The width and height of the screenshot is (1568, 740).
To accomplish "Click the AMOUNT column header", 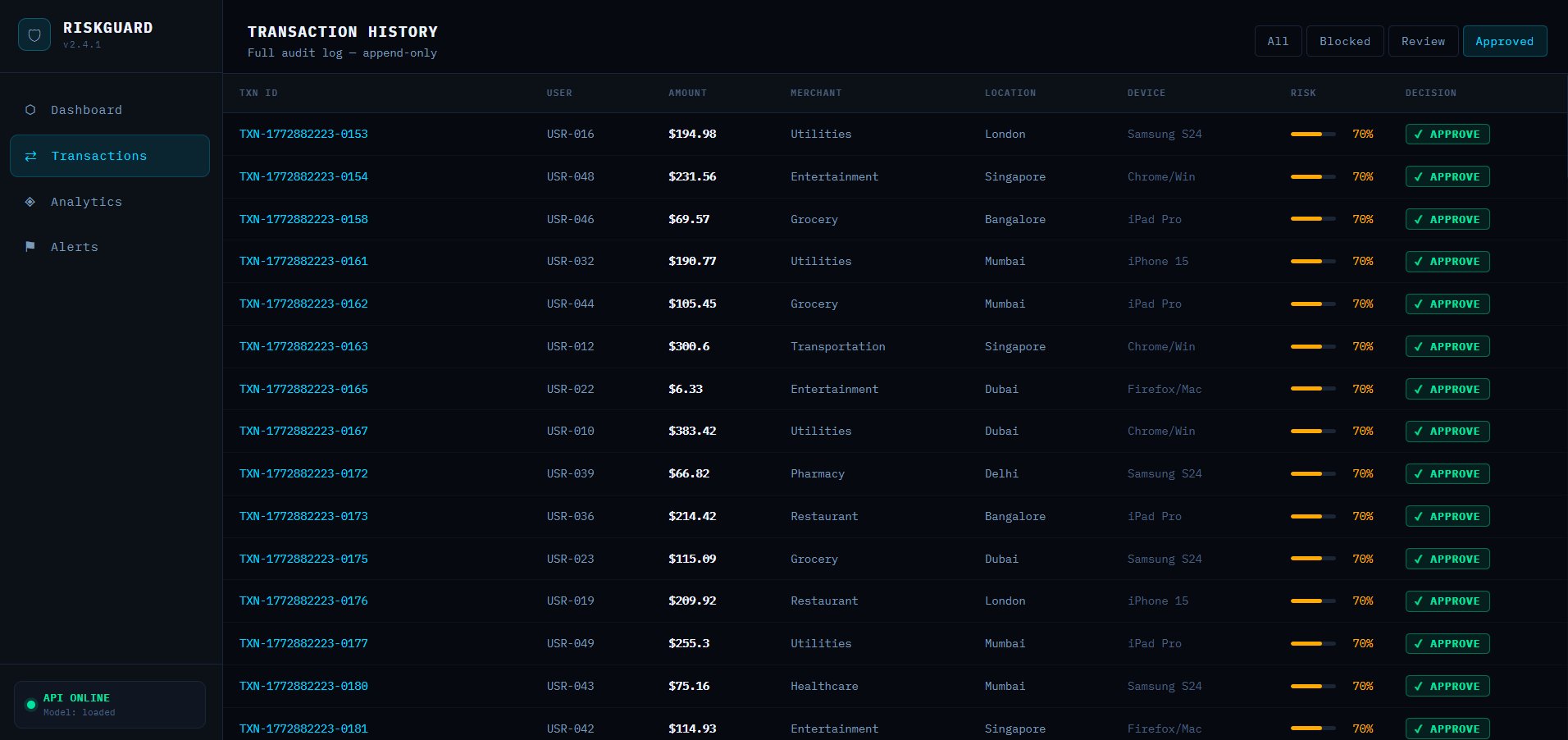I will pos(687,93).
